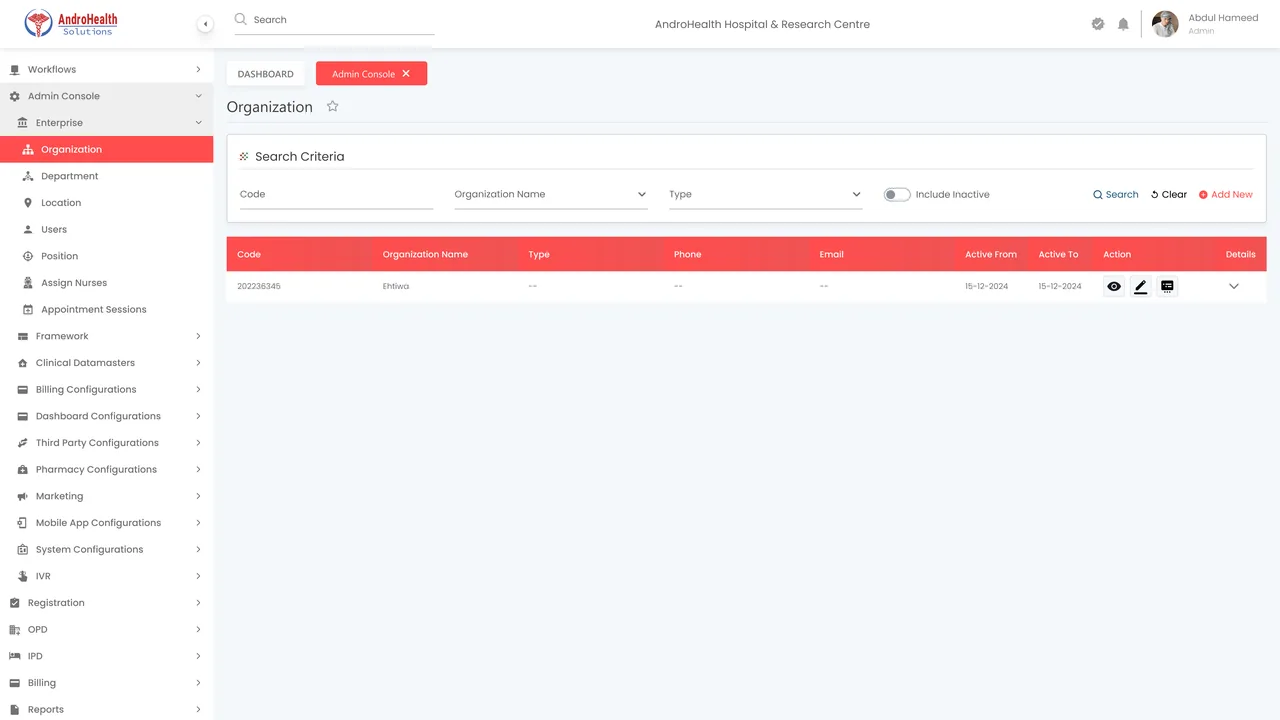
Task: Collapse the Admin Console menu chevron
Action: pos(198,96)
